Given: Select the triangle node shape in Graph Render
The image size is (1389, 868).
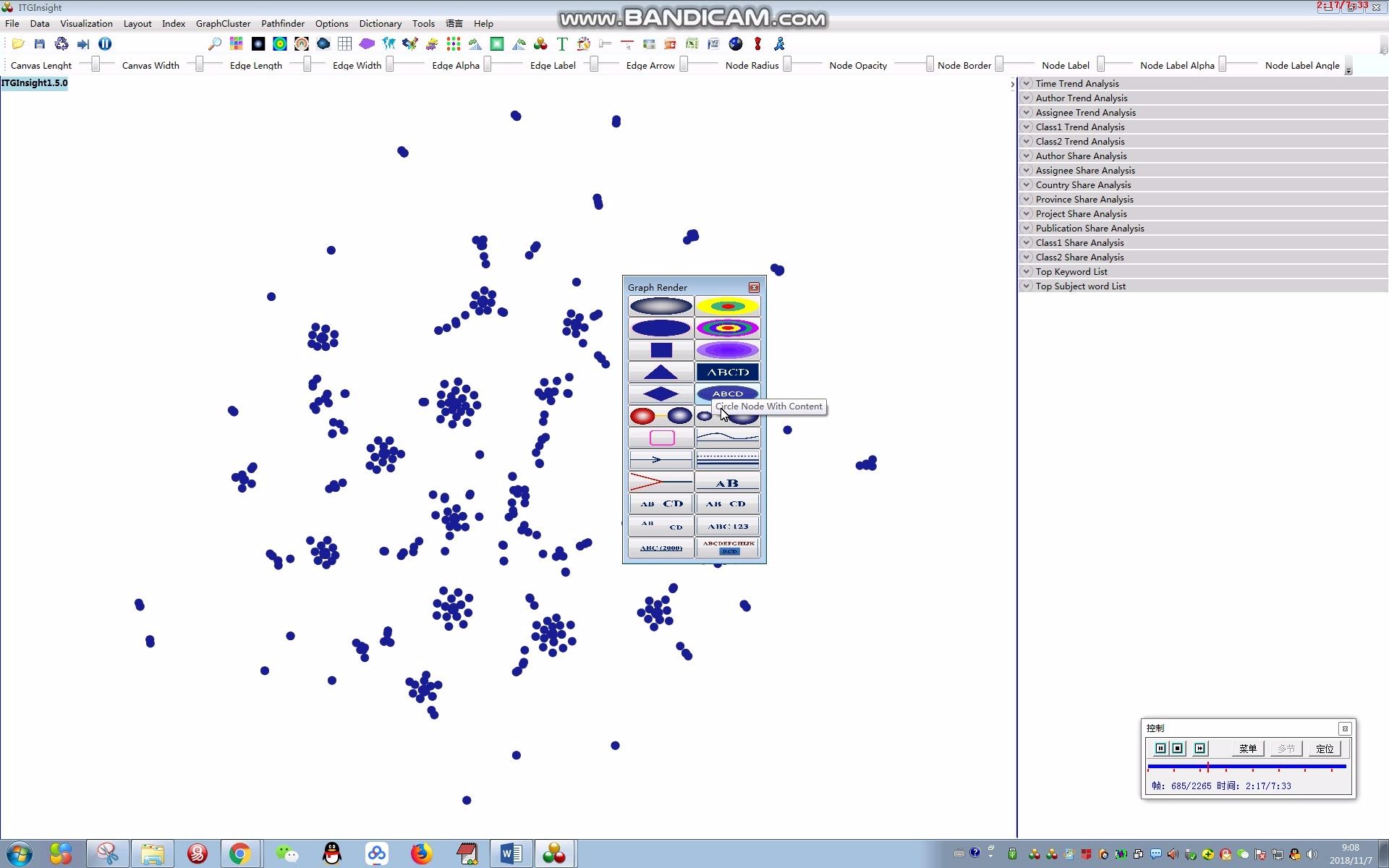Looking at the screenshot, I should coord(660,373).
